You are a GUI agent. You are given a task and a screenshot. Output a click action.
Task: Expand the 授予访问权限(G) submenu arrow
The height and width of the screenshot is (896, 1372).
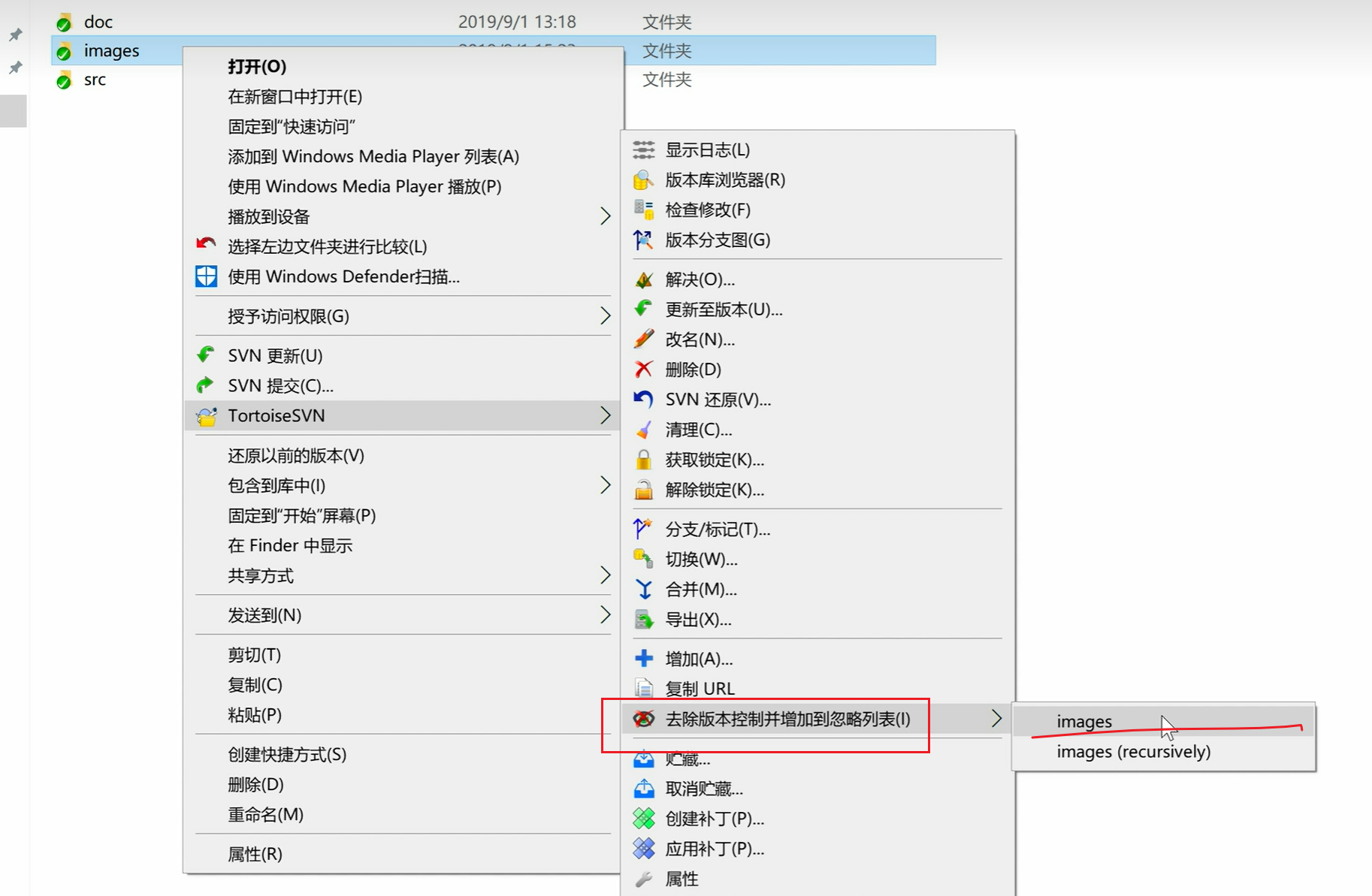(x=606, y=316)
